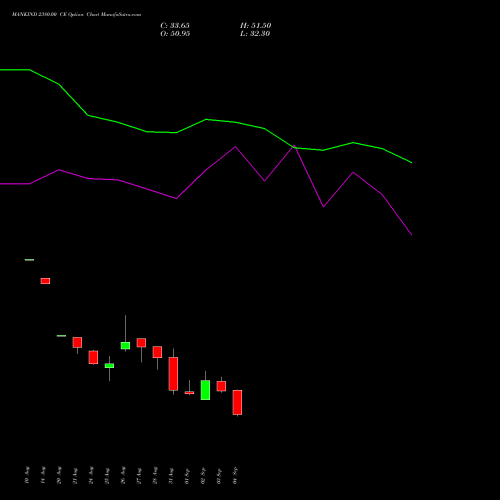Screen dimensions: 500x500
Task: Select the 21 Aug date label
Action: pos(75,476)
